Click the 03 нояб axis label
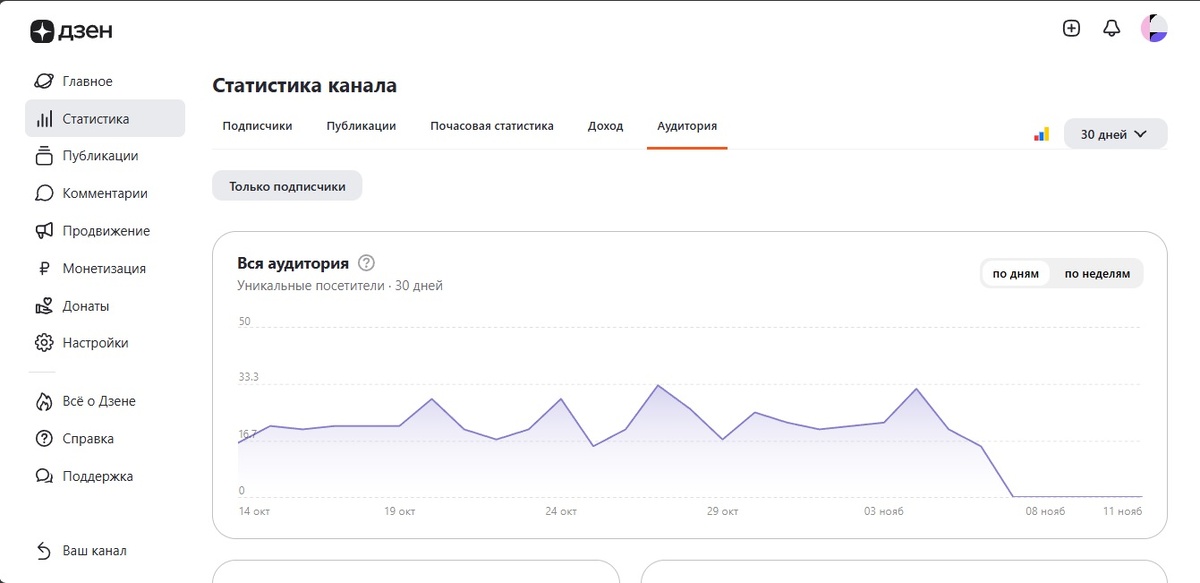The image size is (1200, 583). pos(884,512)
